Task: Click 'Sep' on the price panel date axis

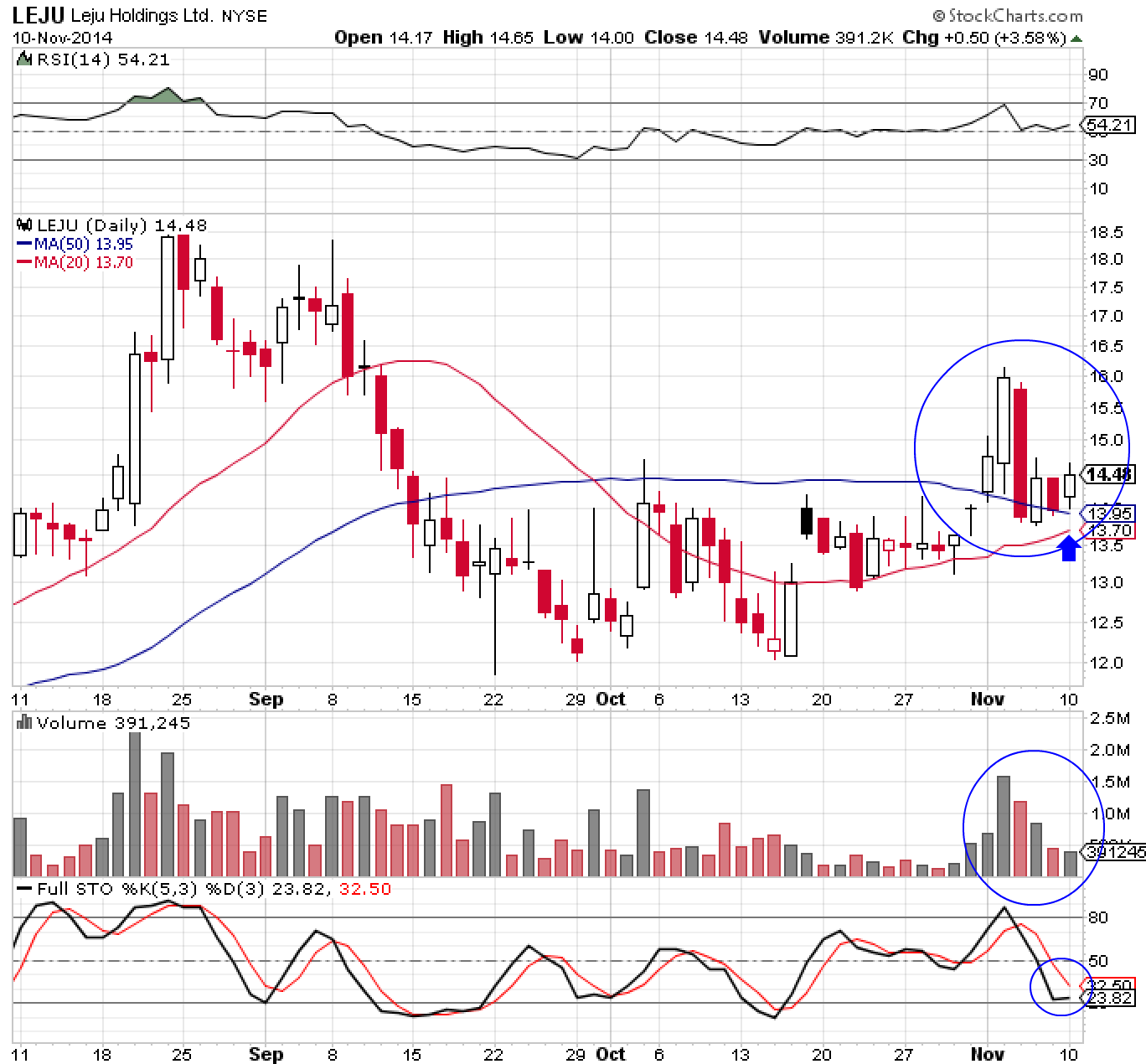Action: click(266, 699)
